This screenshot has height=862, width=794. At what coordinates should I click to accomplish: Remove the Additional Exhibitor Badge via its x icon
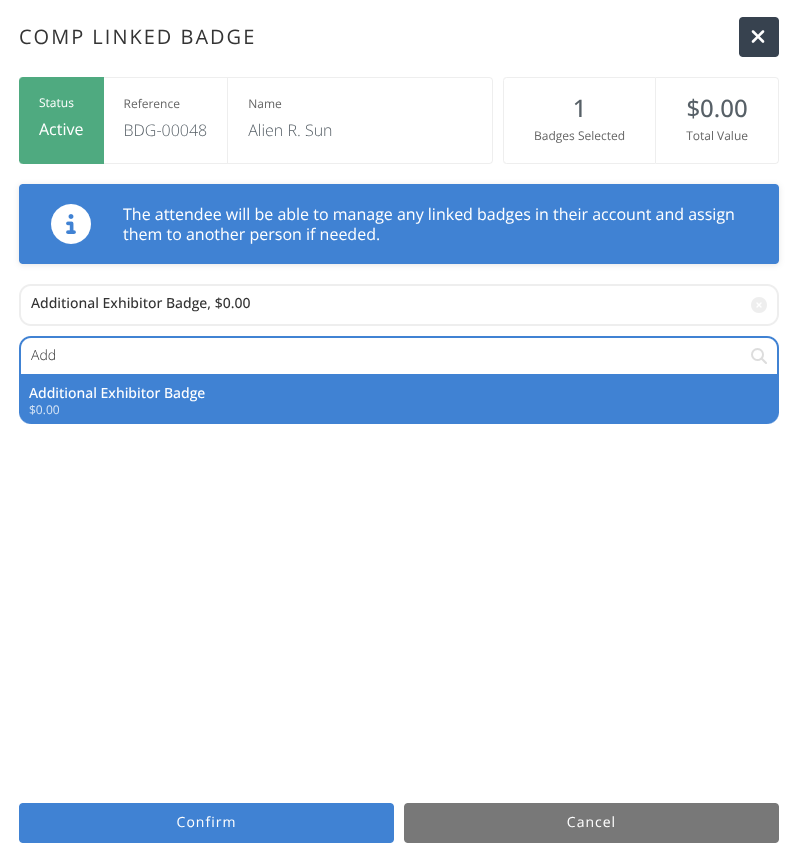click(758, 305)
